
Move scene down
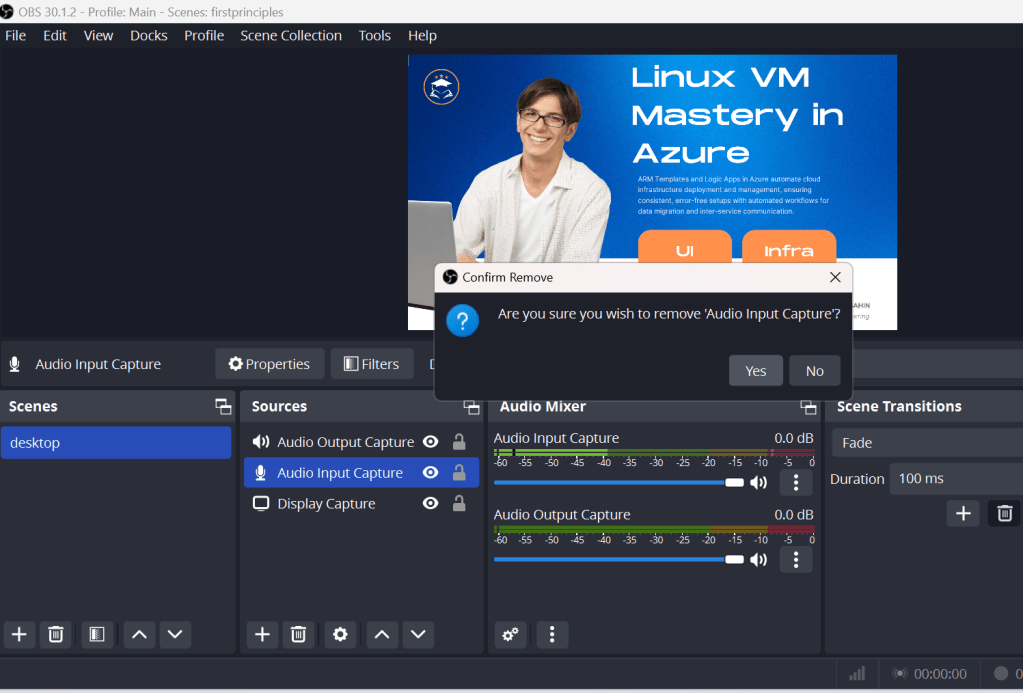(175, 634)
